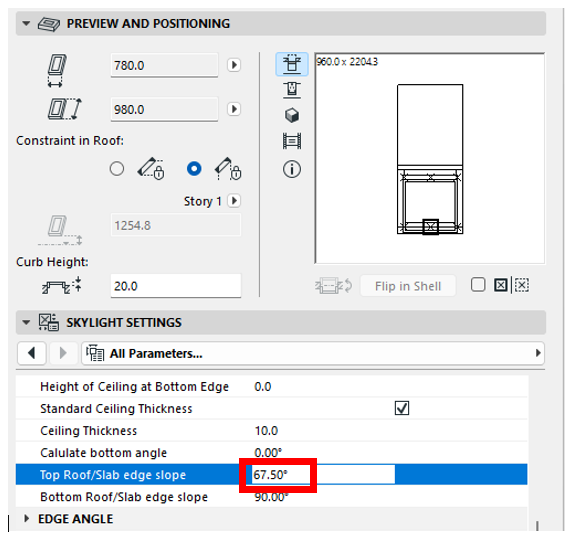This screenshot has width=574, height=537.
Task: Toggle the checkbox beside Flip in Shell
Action: 478,285
